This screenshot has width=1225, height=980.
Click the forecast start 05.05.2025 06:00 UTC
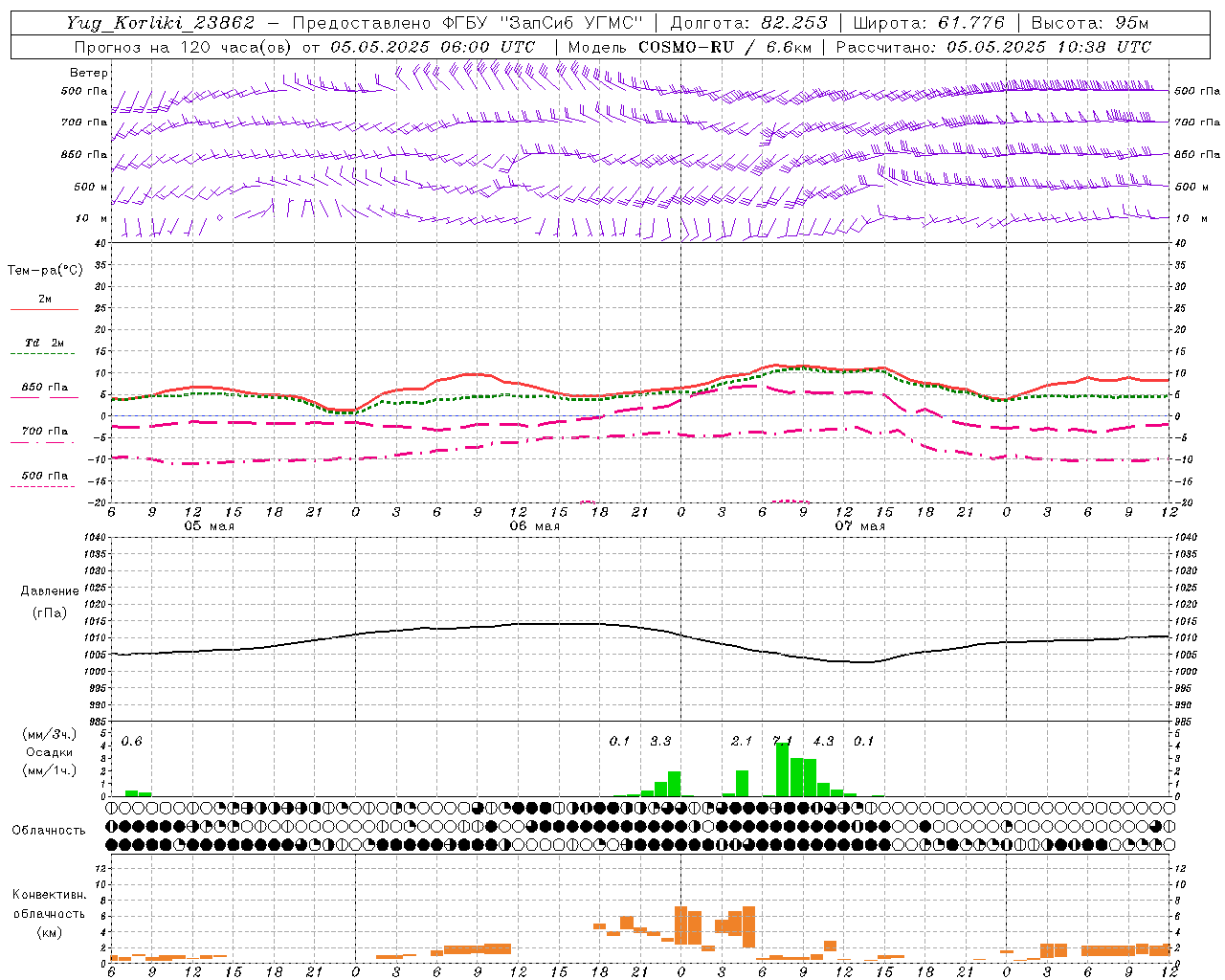(433, 47)
